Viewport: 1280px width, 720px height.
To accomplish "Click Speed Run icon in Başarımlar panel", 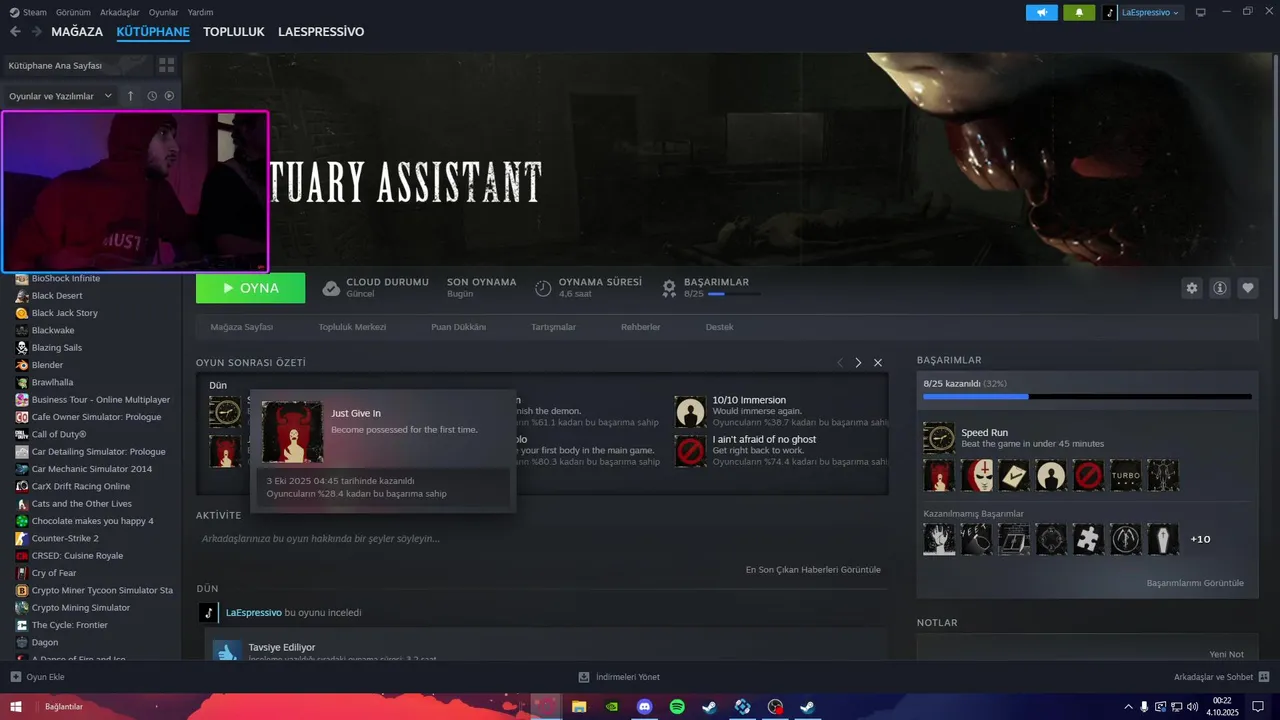I will [x=939, y=437].
